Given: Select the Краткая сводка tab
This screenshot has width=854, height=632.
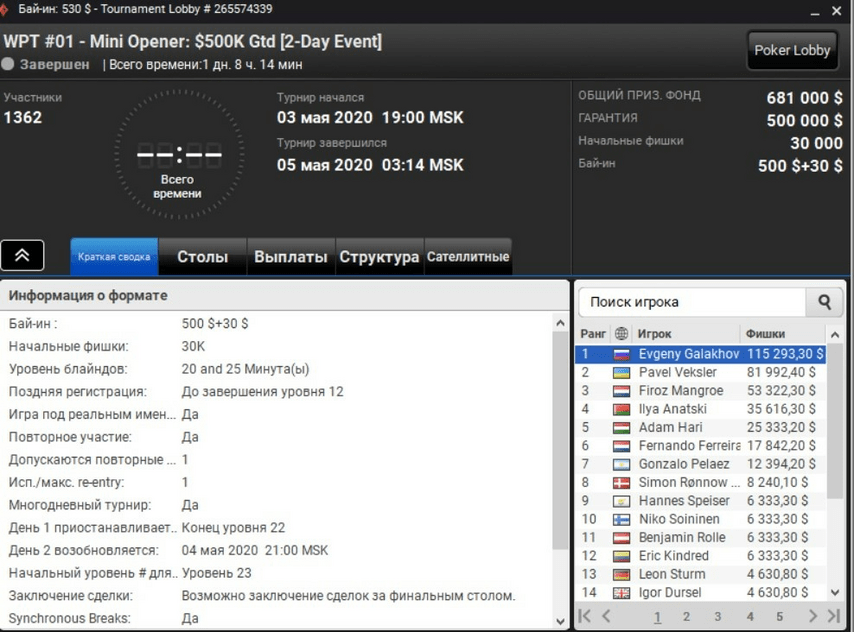Looking at the screenshot, I should [x=114, y=257].
